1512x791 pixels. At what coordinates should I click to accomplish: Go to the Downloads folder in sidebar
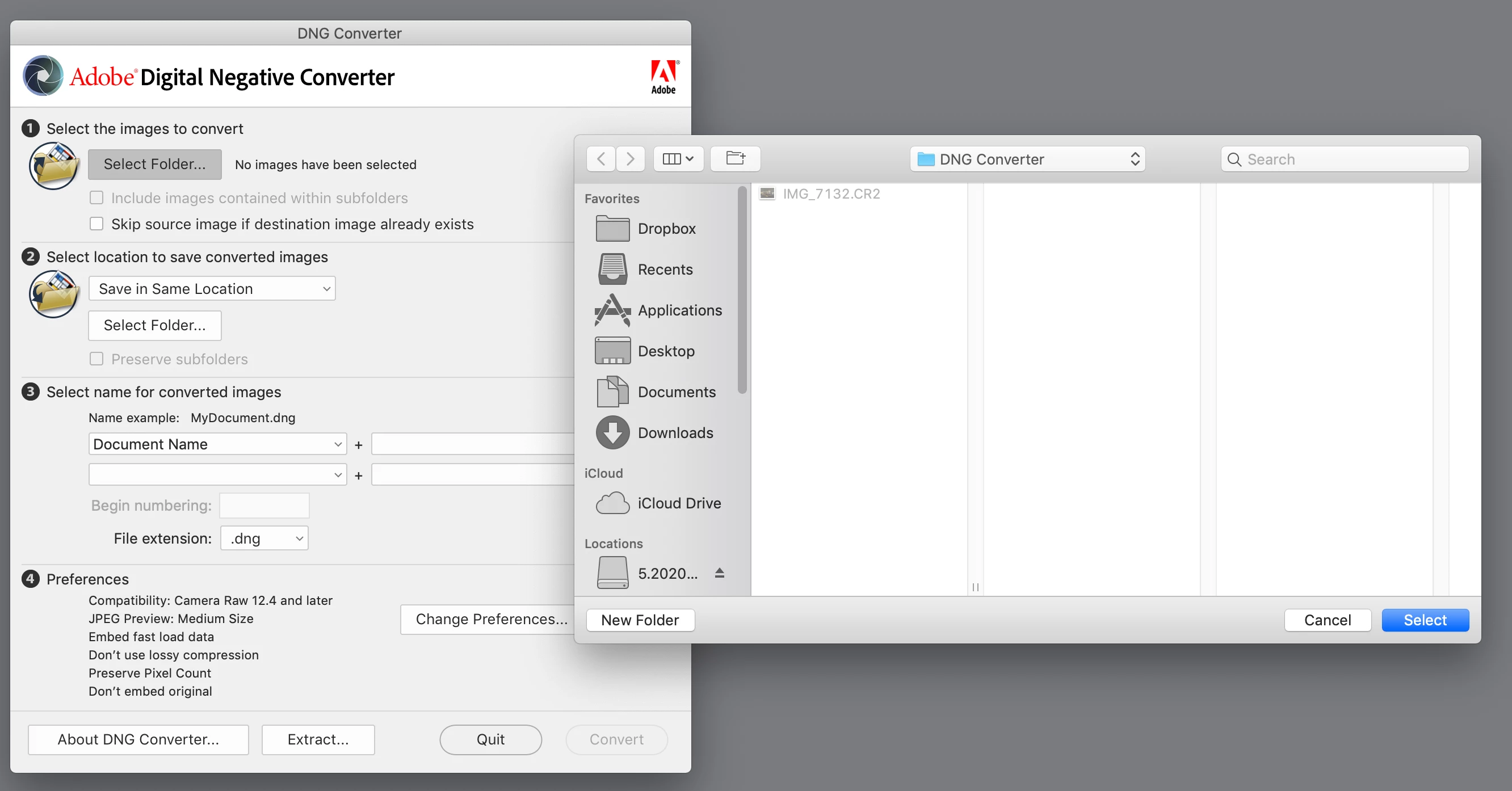[x=674, y=432]
